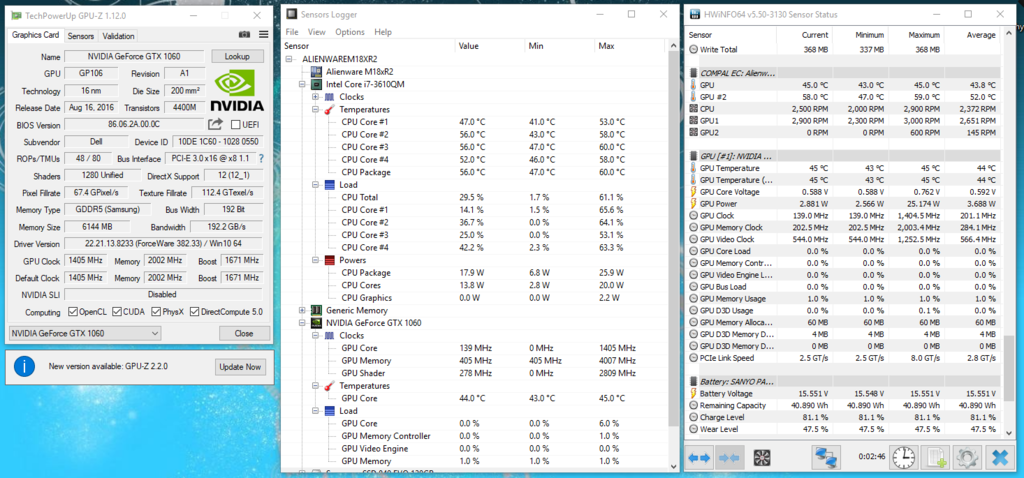
Task: Select the GPU Memory Controller row
Action: point(477,436)
